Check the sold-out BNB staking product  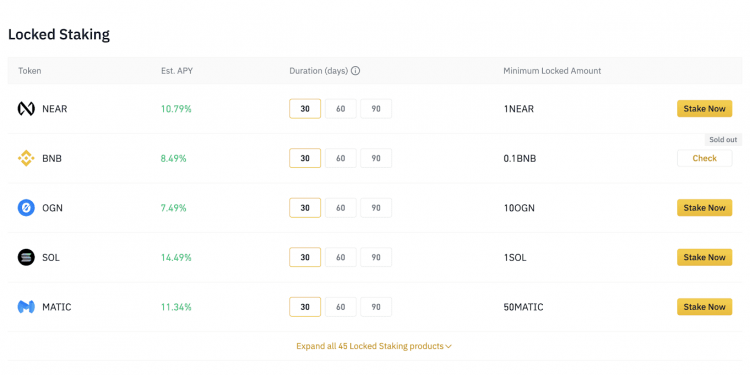click(x=705, y=158)
